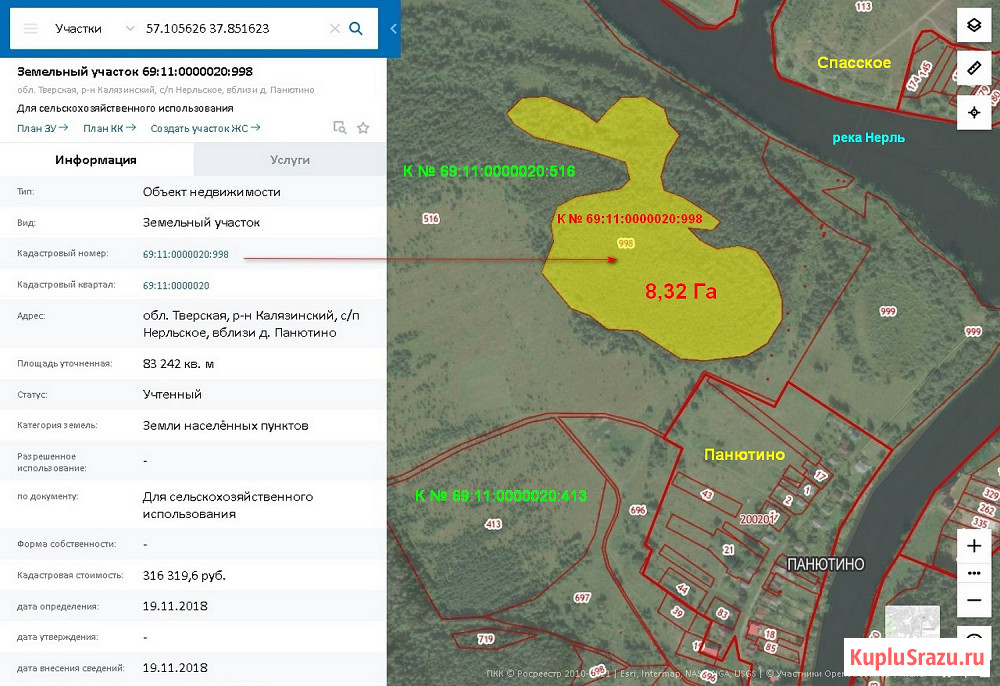
Task: Click the status value Учтенный
Action: pos(172,395)
